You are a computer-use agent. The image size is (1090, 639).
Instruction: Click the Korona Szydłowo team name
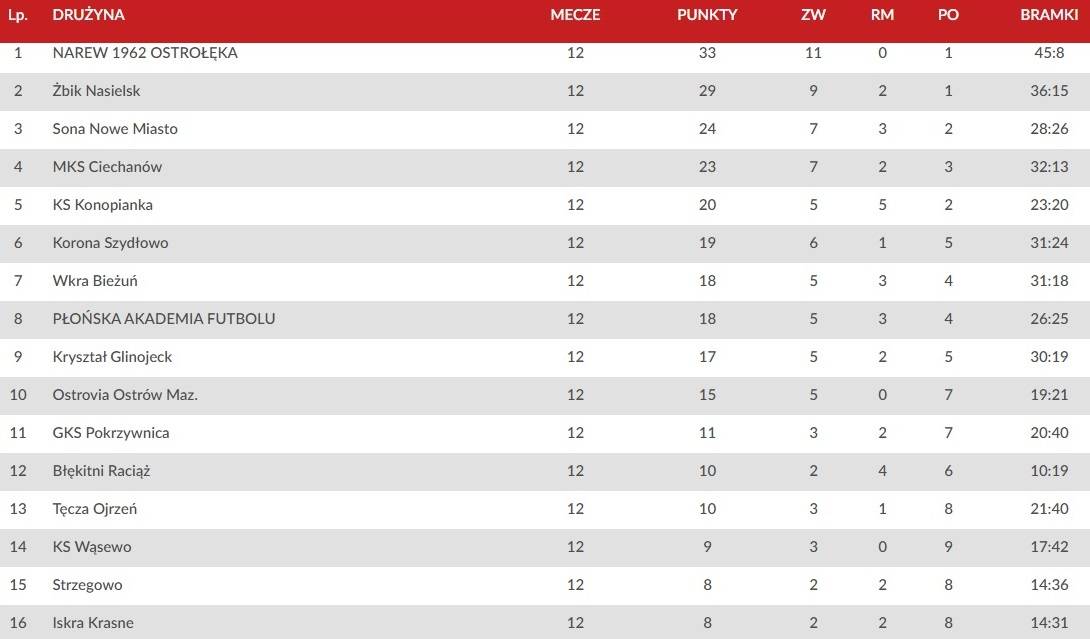[110, 243]
